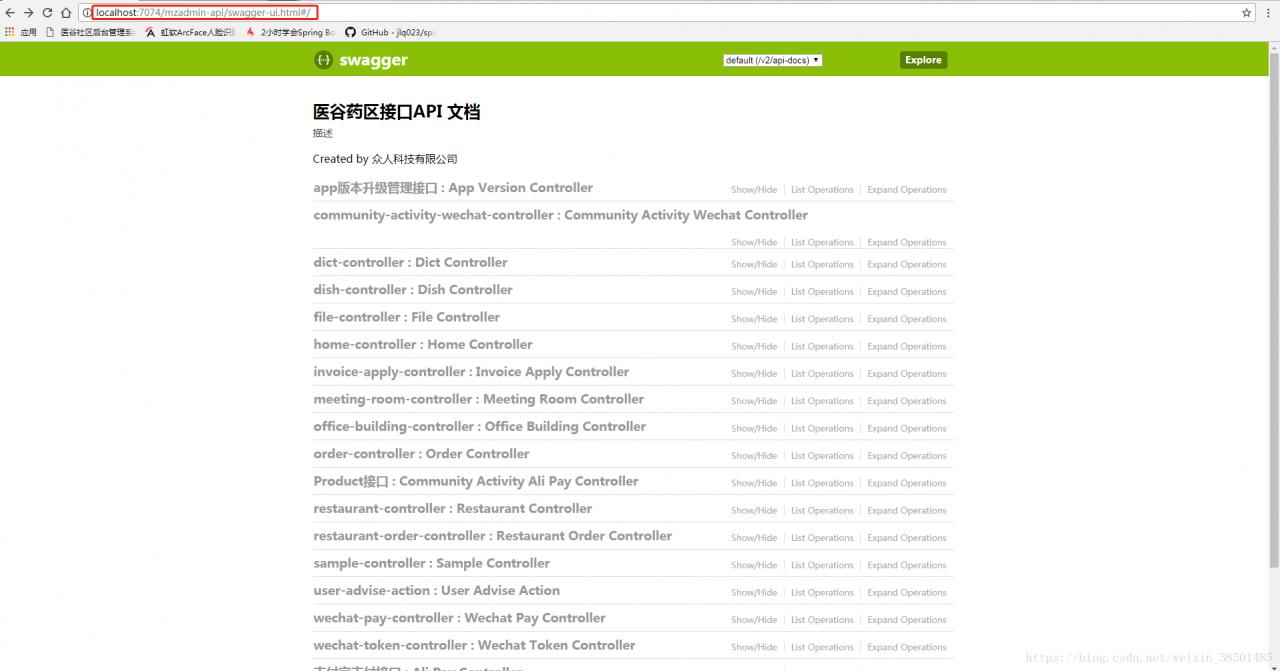Expand Operations for Product接口 Ali Pay Controller

tap(907, 483)
